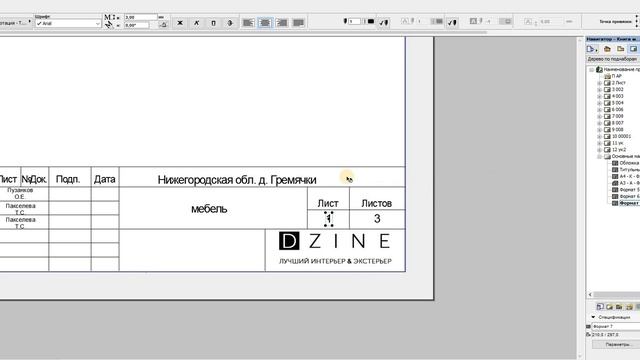Toggle italic text formatting
Screen dimensions: 640x360
point(197,23)
